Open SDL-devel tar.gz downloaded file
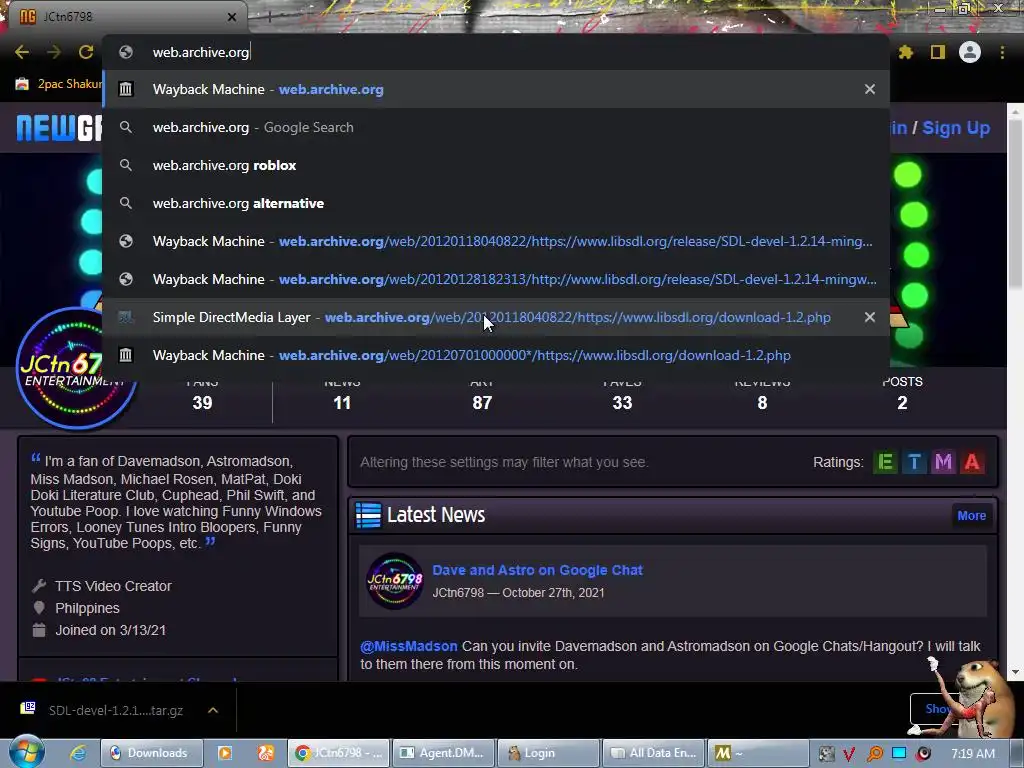Screen dimensions: 1024x768 (x=116, y=711)
